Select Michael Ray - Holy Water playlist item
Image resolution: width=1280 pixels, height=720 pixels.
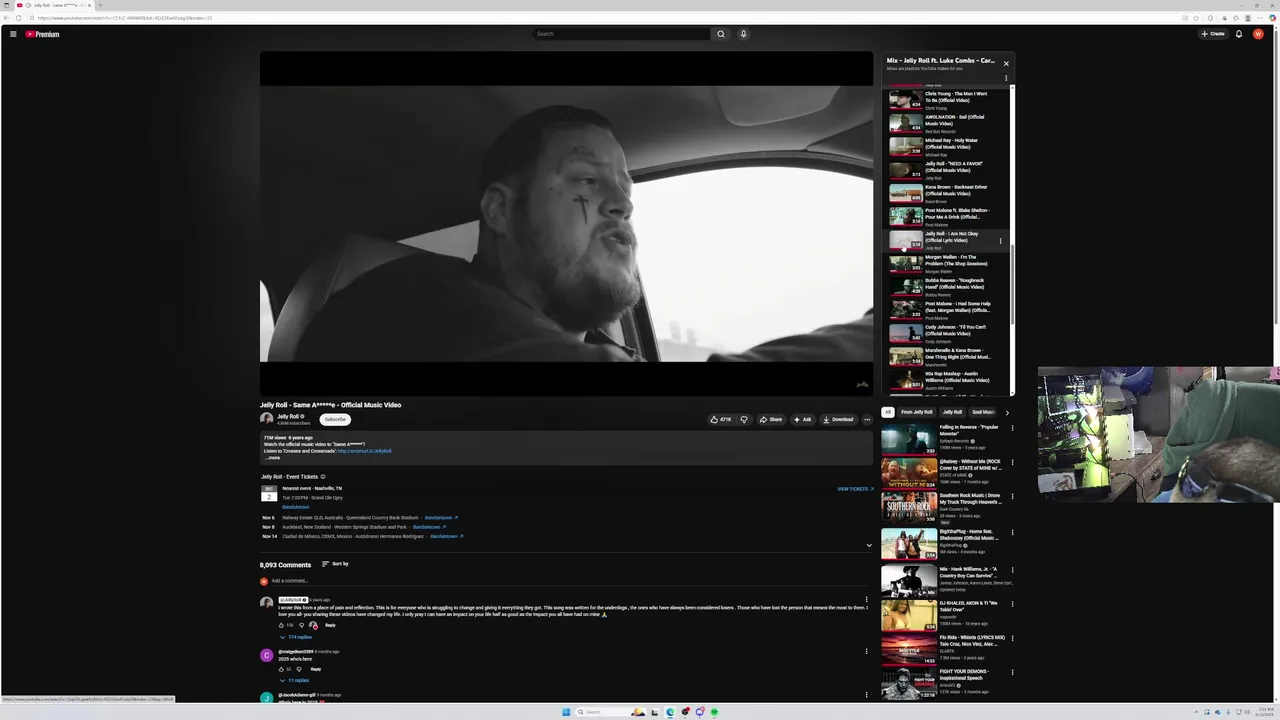(947, 147)
